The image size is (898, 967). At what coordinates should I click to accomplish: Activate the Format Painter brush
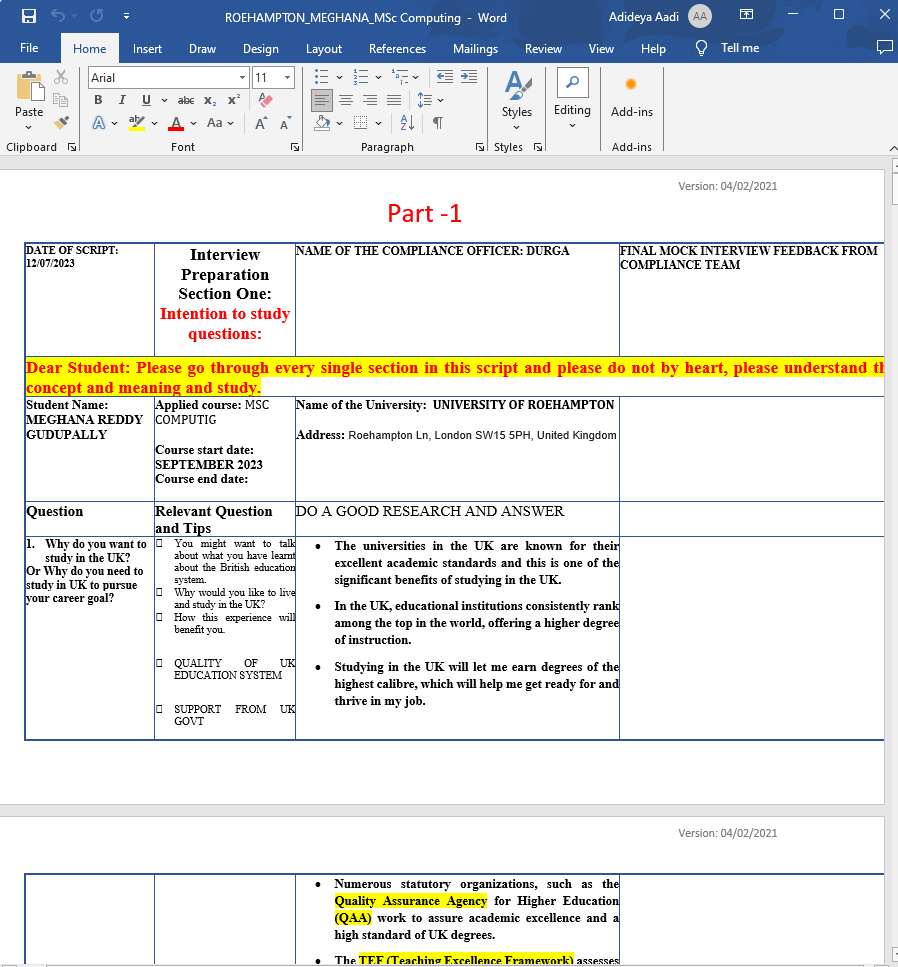(60, 123)
